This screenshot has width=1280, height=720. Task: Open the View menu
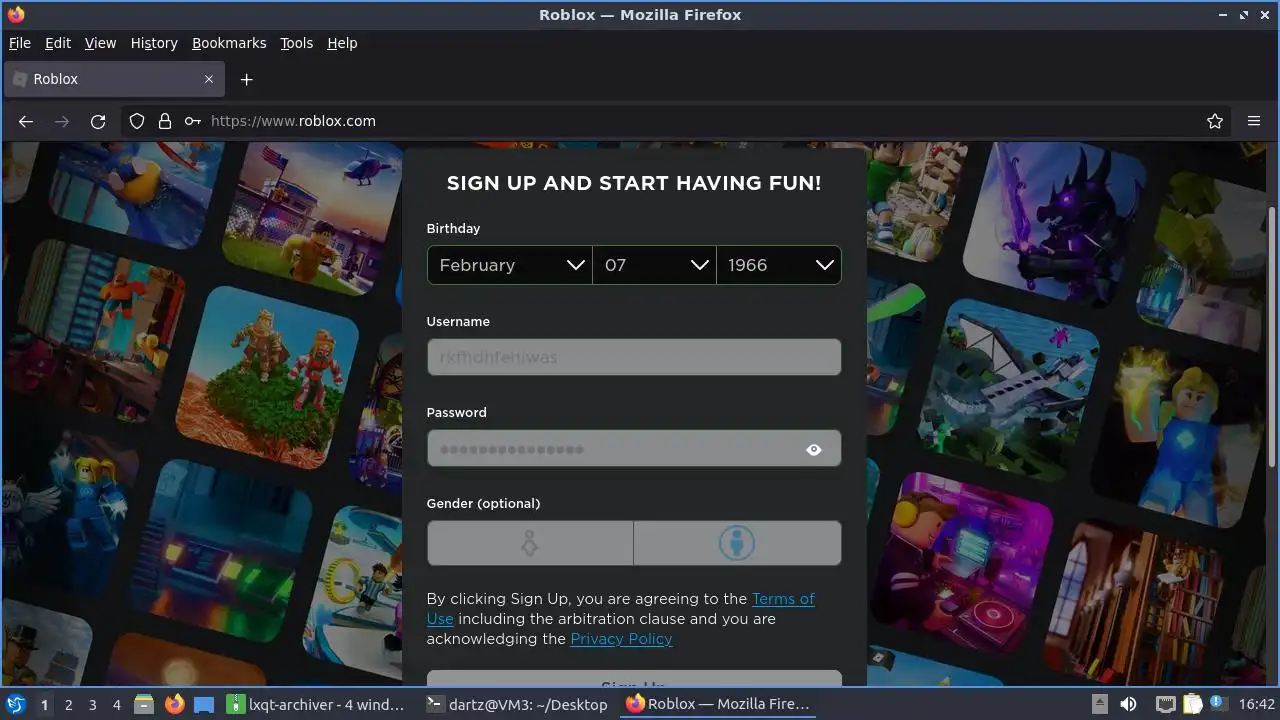[100, 43]
